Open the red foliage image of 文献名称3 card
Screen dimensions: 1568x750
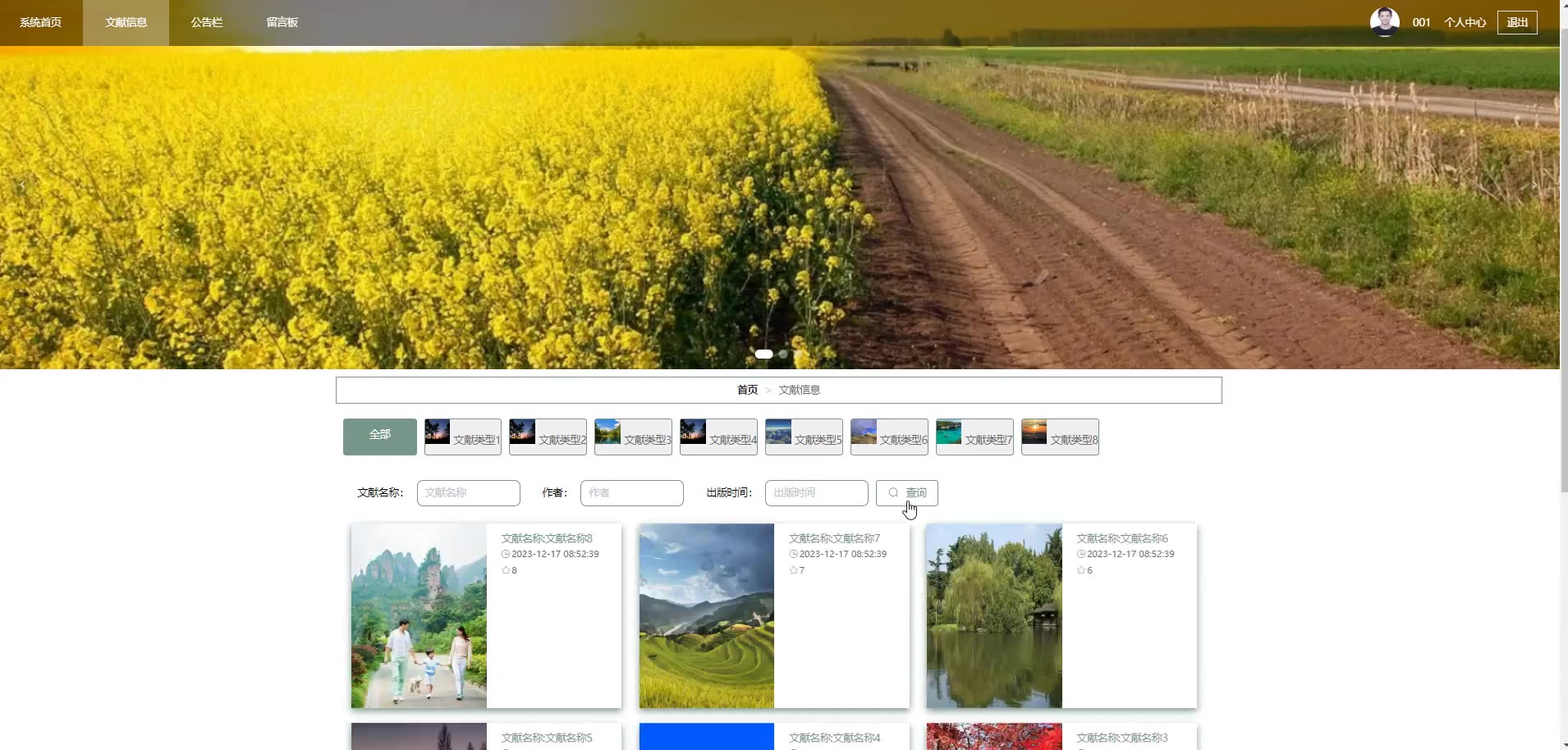coord(994,737)
